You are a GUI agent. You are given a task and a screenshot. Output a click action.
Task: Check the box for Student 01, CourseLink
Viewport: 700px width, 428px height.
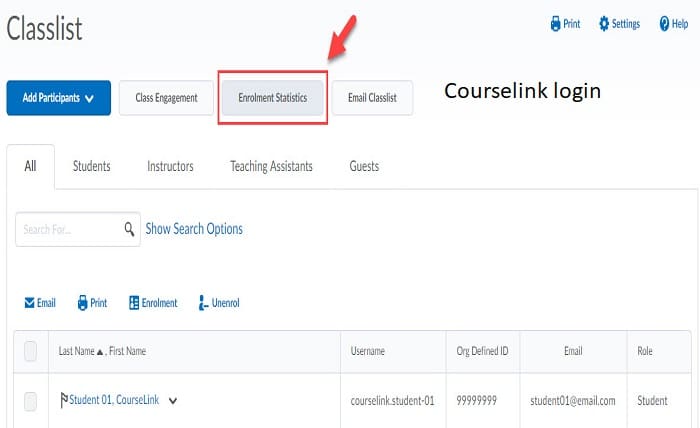(x=30, y=401)
